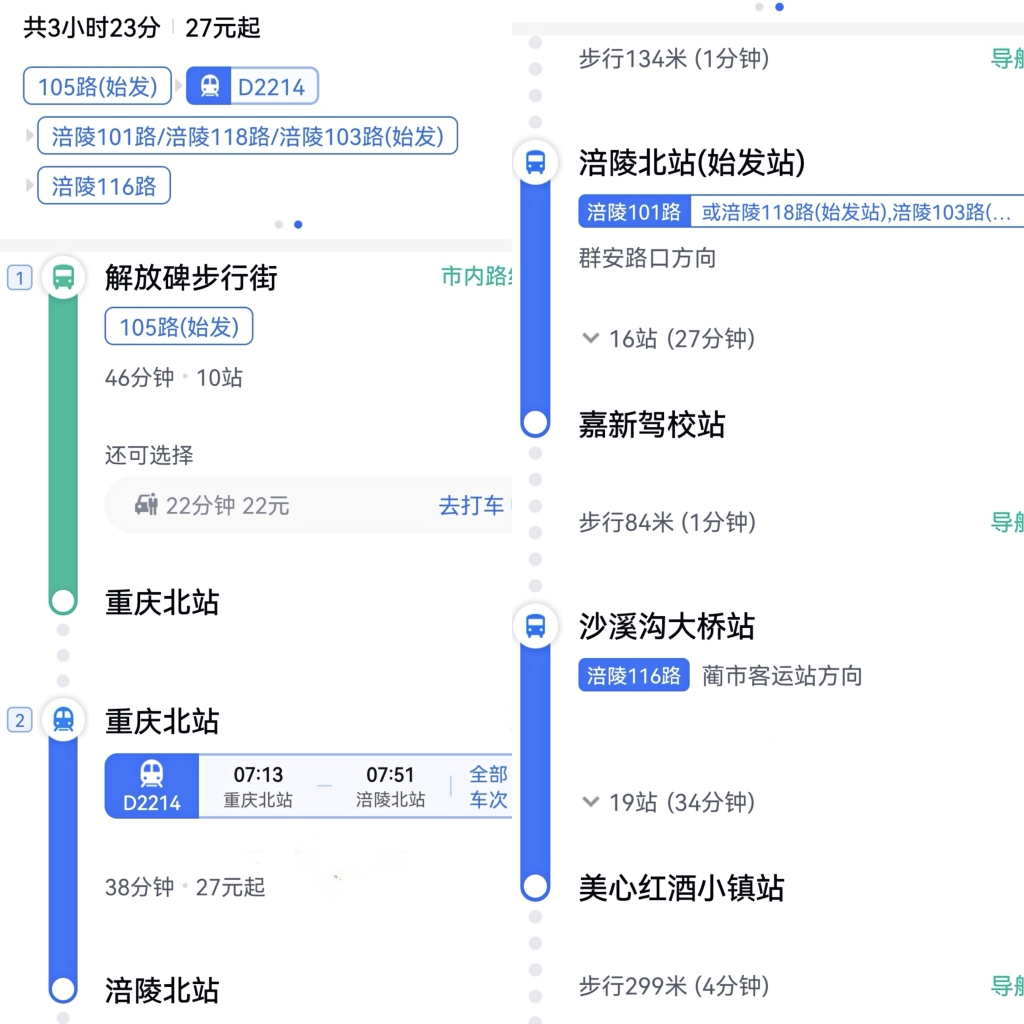Select the step 2 number badge
Image resolution: width=1024 pixels, height=1024 pixels.
(19, 719)
